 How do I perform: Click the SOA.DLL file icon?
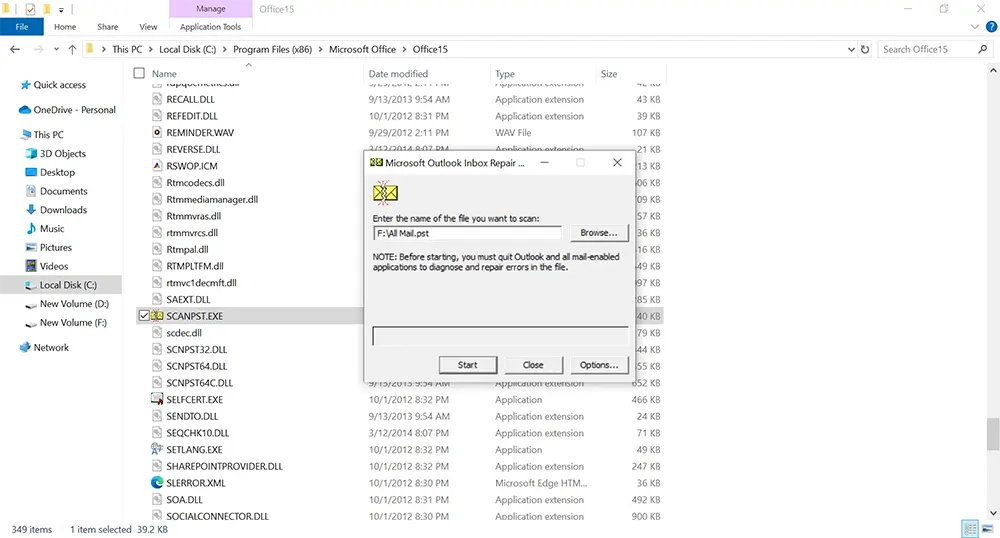click(157, 500)
